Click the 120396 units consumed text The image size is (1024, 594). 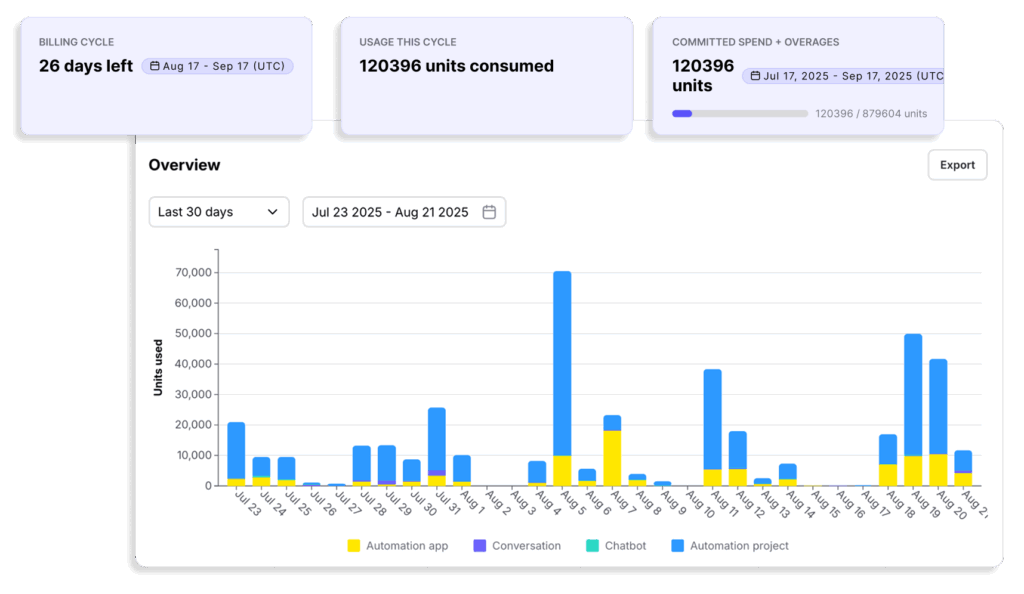tap(456, 66)
